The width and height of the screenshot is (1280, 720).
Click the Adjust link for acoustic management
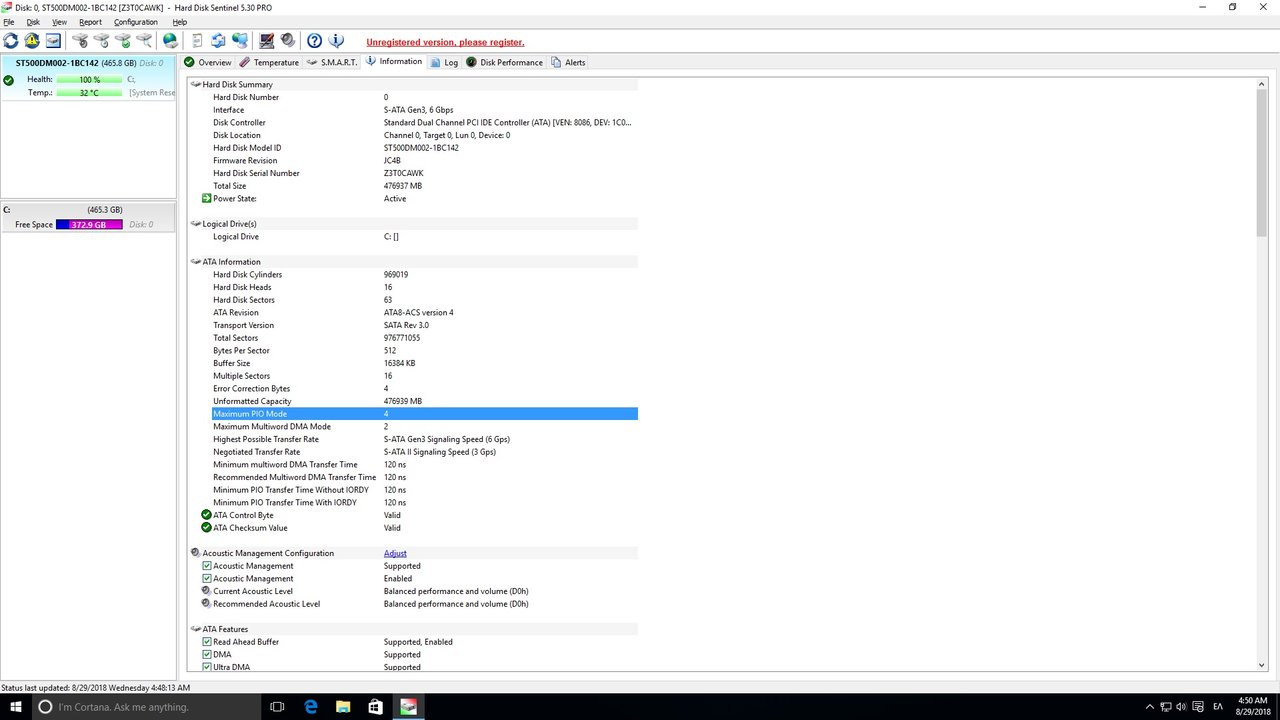point(395,553)
